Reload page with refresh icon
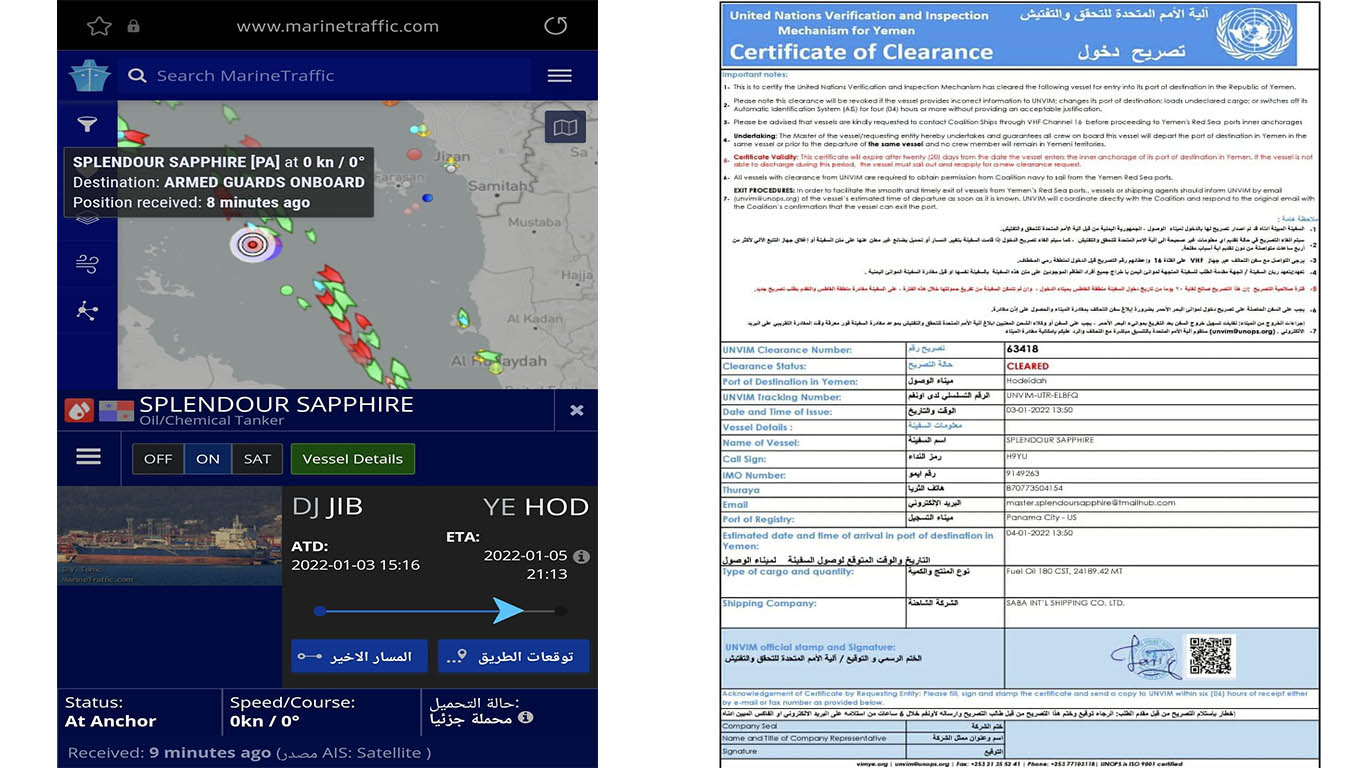This screenshot has height=768, width=1366. tap(556, 26)
